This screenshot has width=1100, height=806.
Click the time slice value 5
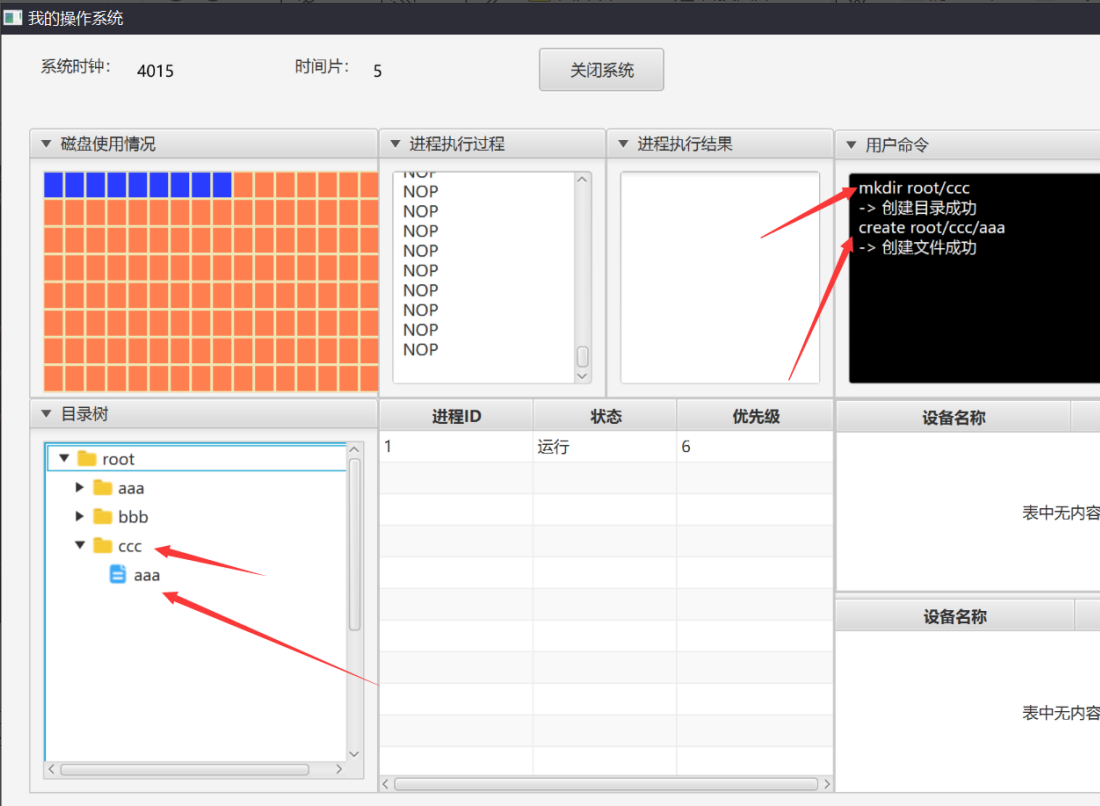(377, 71)
